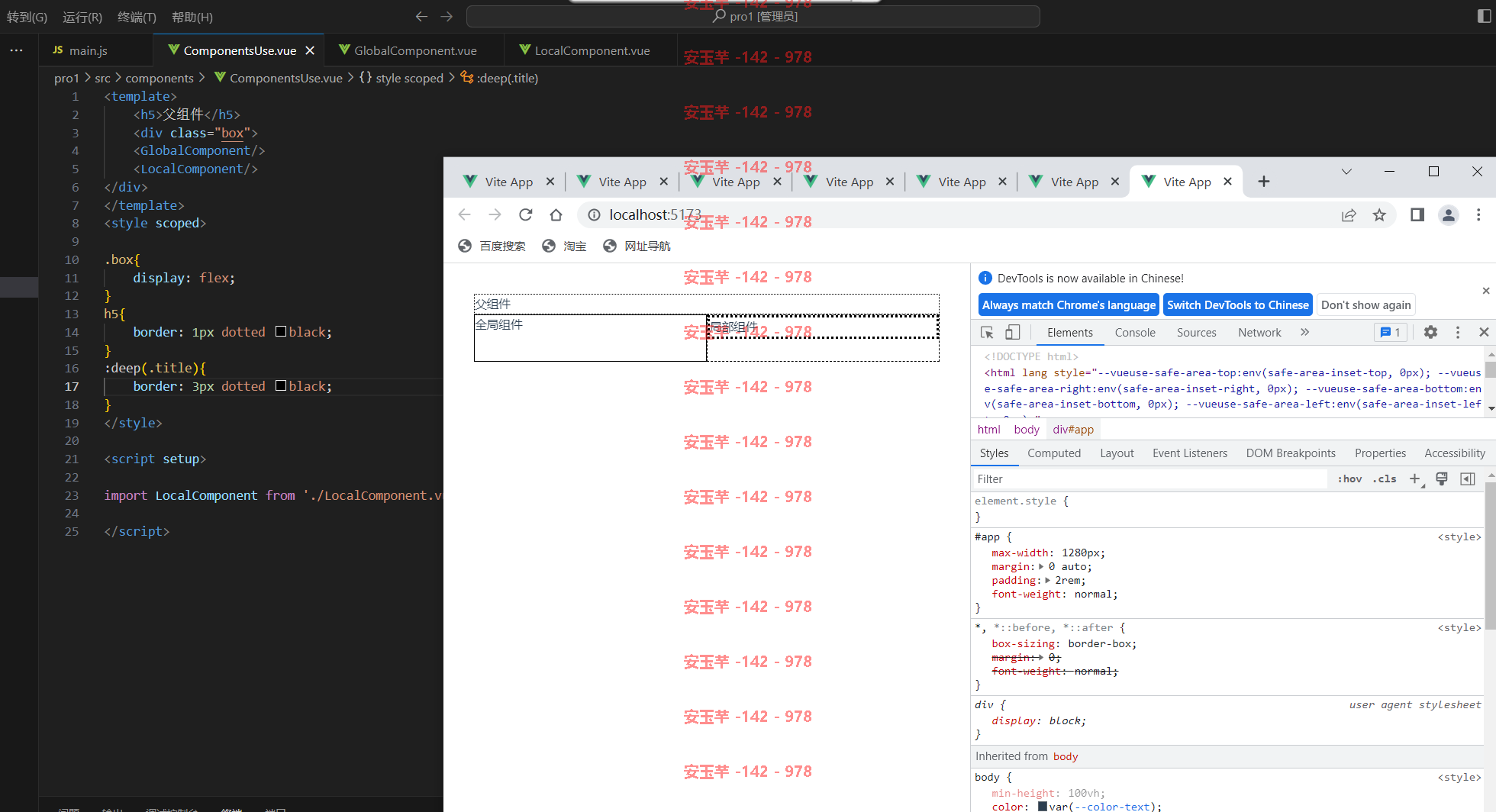The width and height of the screenshot is (1496, 812).
Task: Toggle DevTools device toolbar
Action: (1012, 333)
